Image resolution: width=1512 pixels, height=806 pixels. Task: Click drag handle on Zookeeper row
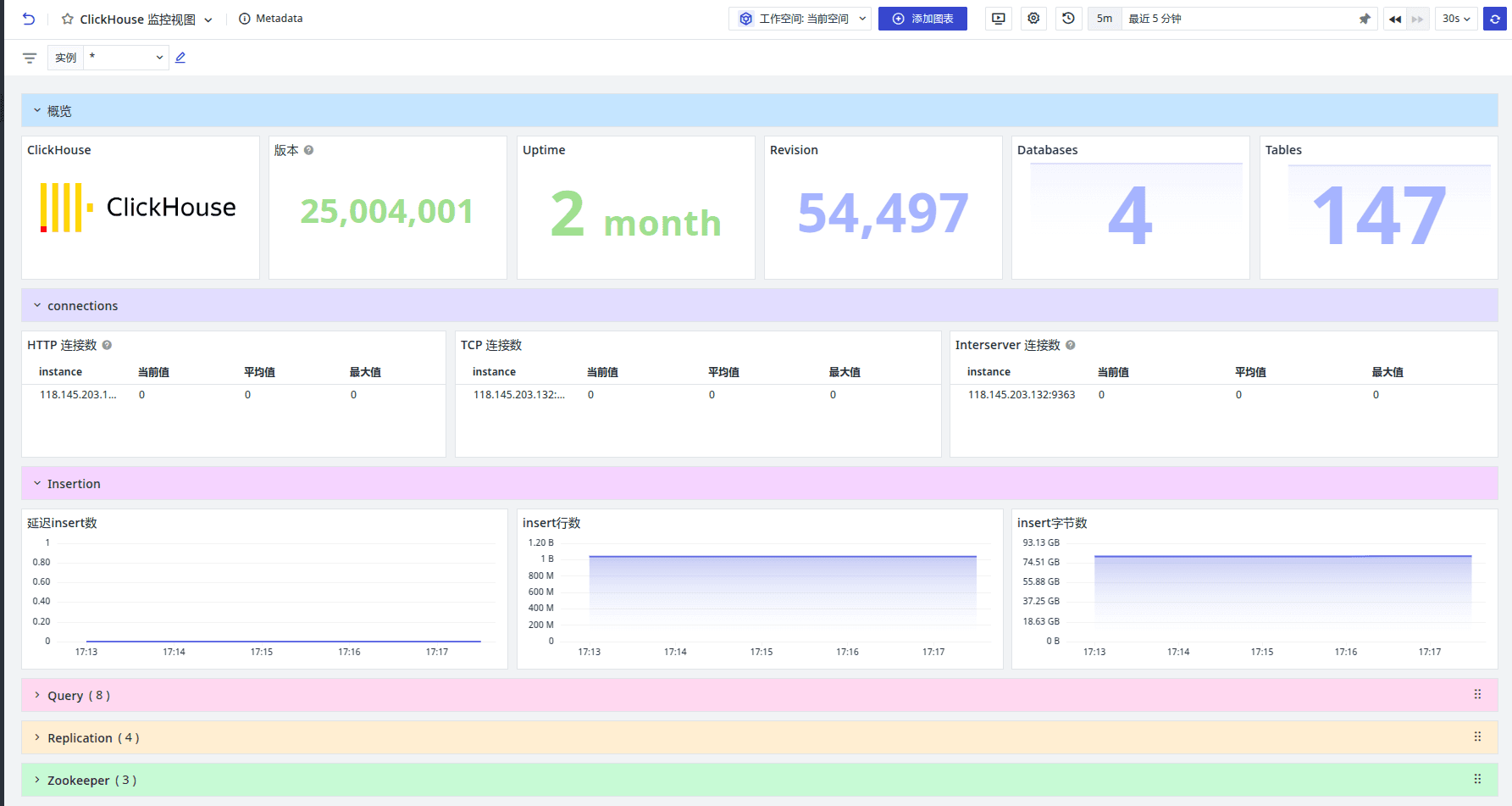point(1477,780)
